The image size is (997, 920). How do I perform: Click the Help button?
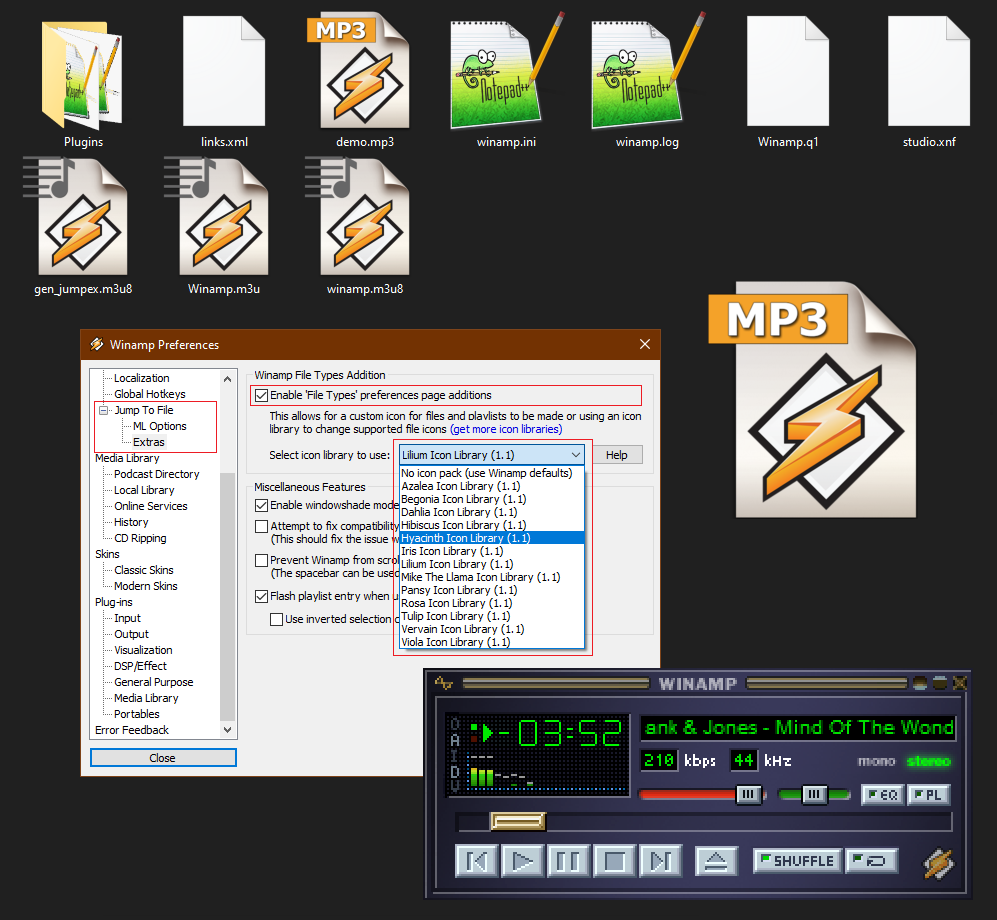(x=616, y=455)
